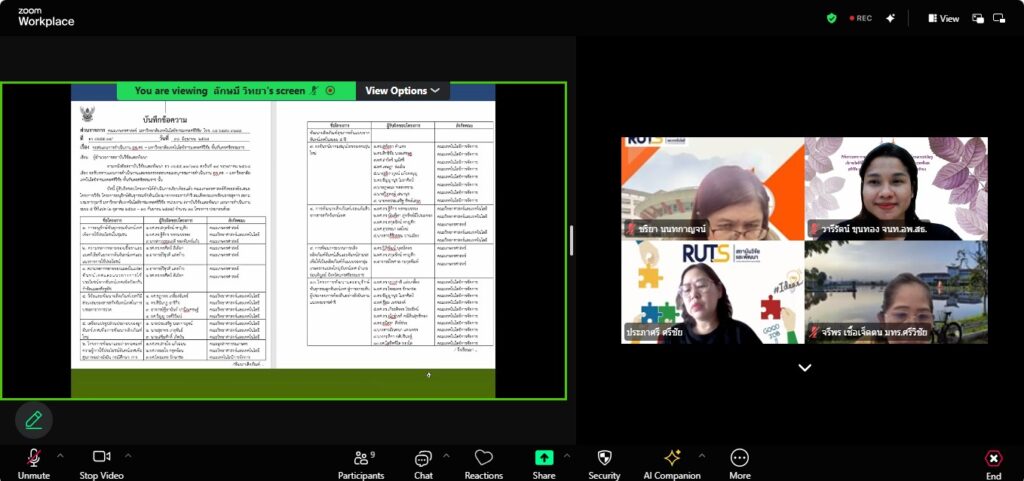Screen dimensions: 1024x481
Task: Open the Chat panel
Action: click(423, 464)
